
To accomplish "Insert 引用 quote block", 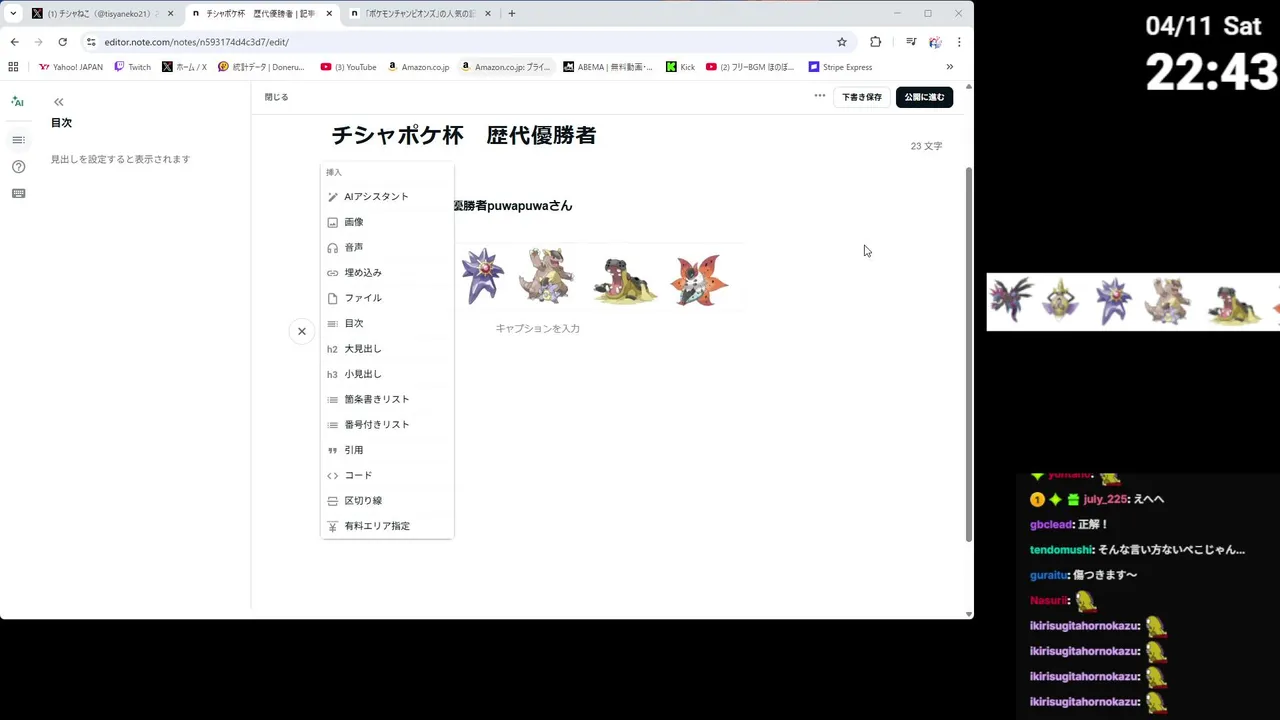I will coord(387,450).
